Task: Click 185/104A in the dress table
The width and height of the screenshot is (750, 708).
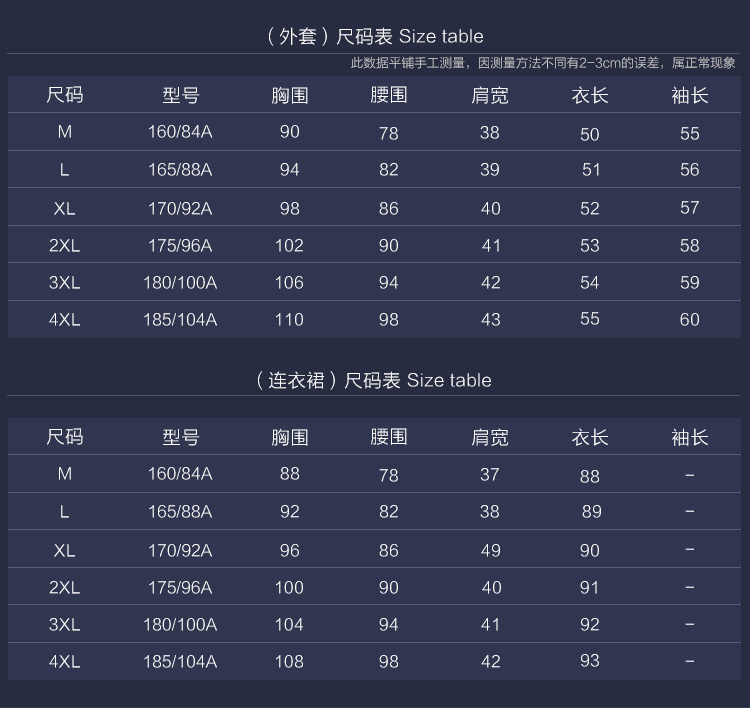Action: (x=180, y=661)
